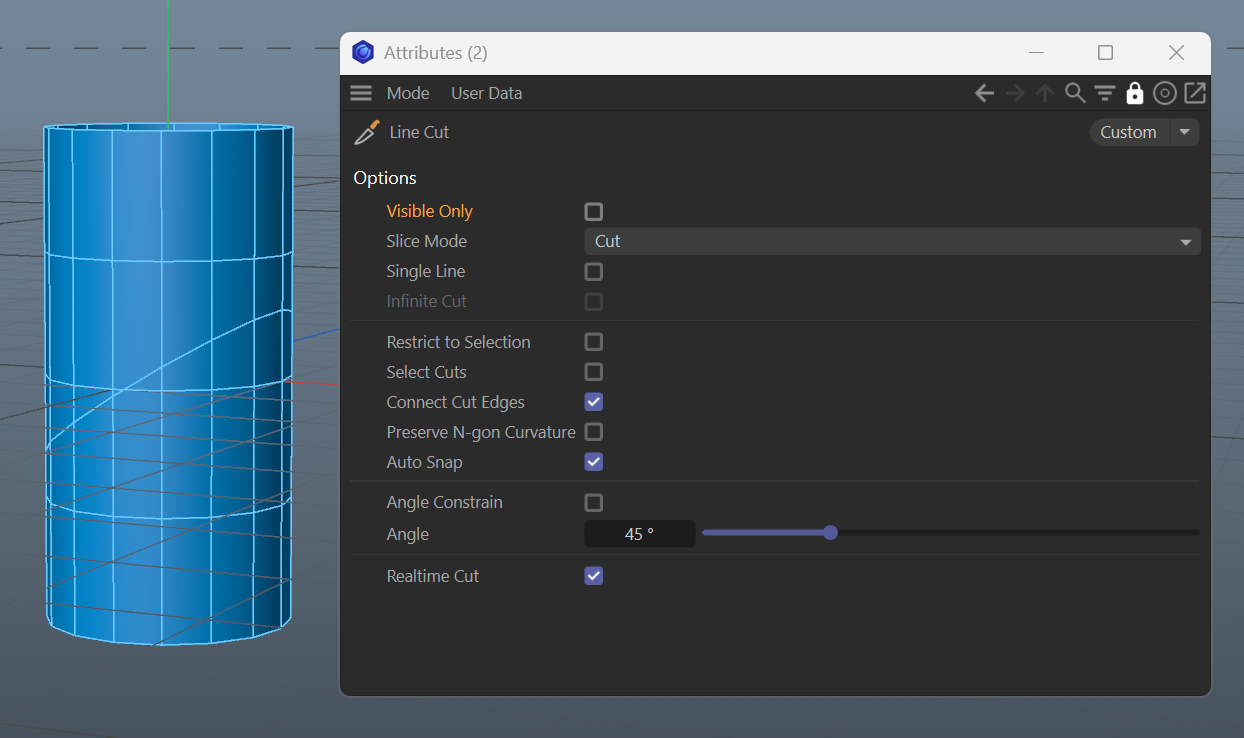Open the User Data menu
The width and height of the screenshot is (1244, 738).
pyautogui.click(x=486, y=93)
